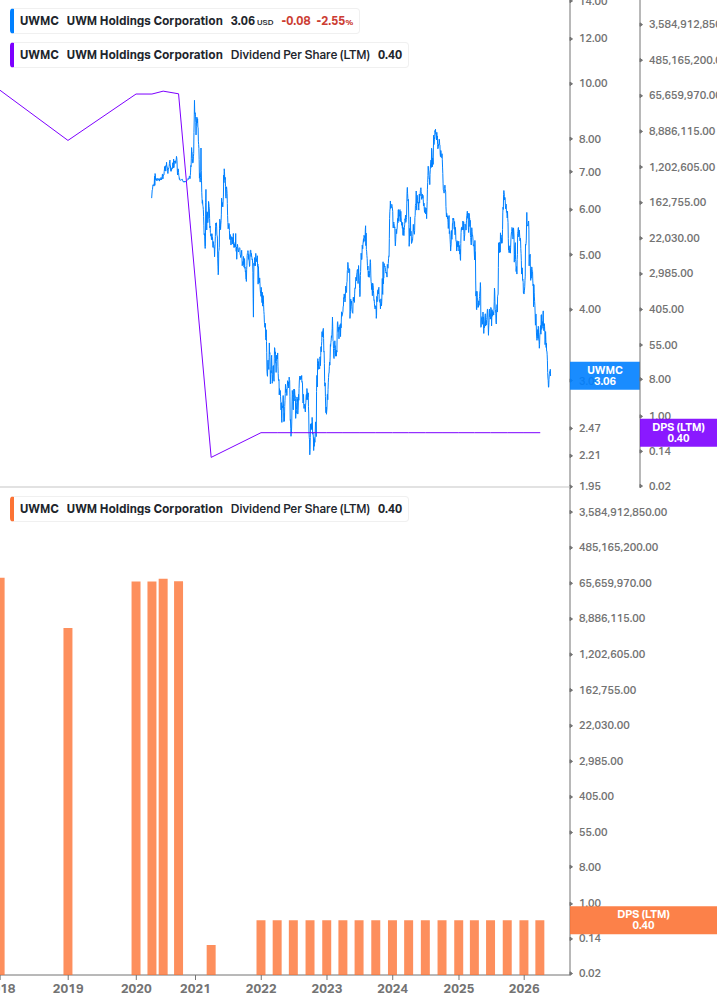717x1005 pixels.
Task: Click the 12.00 price axis label
Action: tap(593, 38)
